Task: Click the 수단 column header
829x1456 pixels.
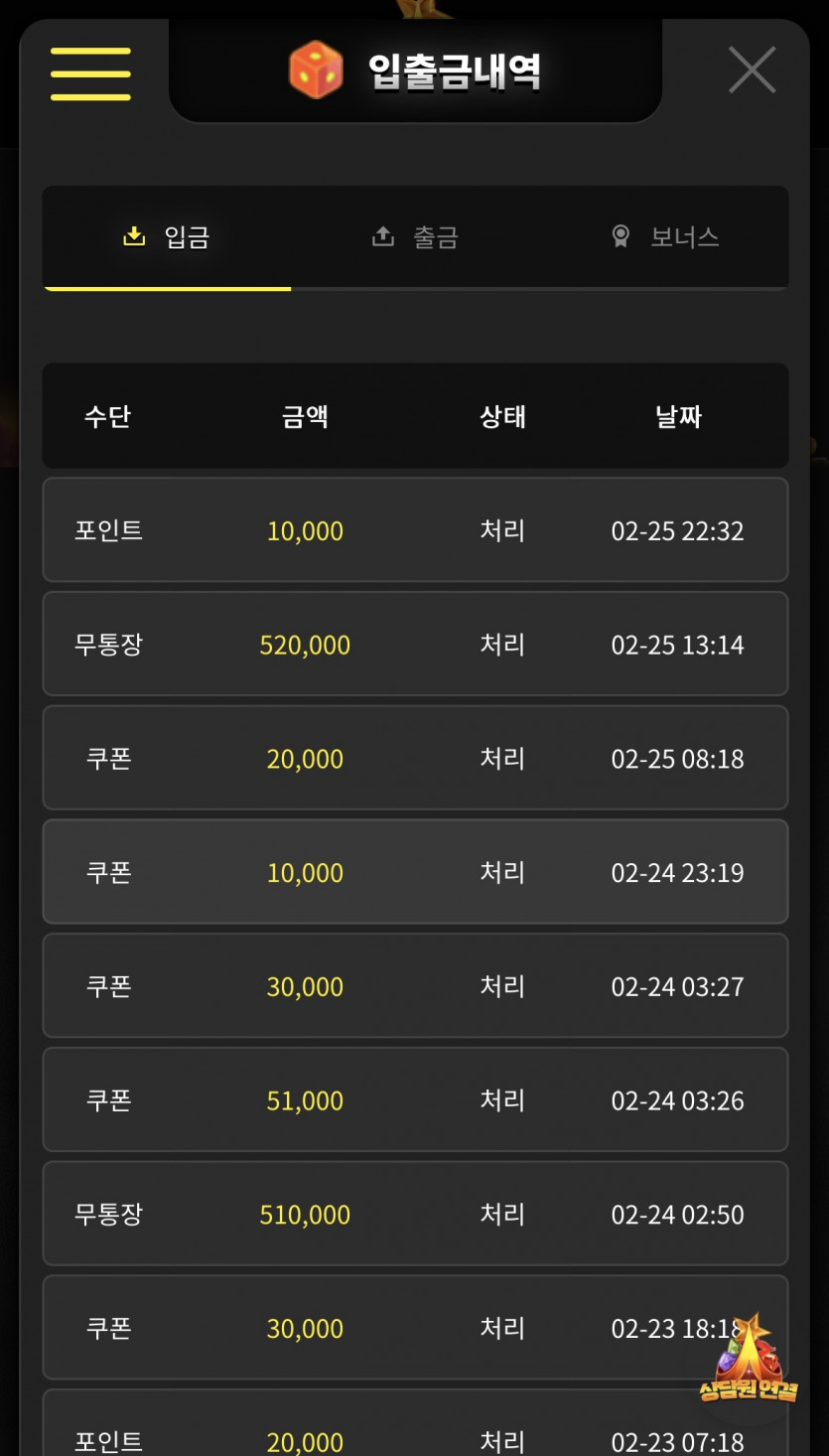Action: click(x=107, y=416)
